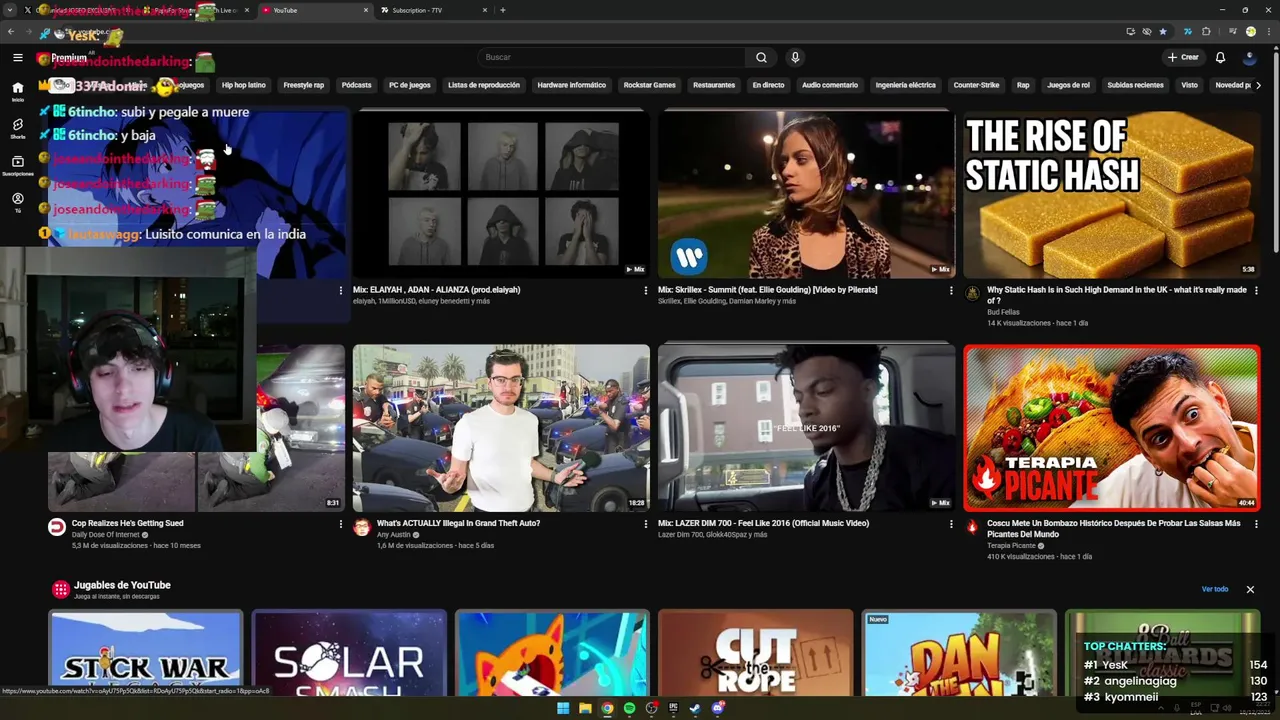This screenshot has height=720, width=1280.
Task: Visit the Terapia Picante channel name
Action: pyautogui.click(x=1012, y=545)
